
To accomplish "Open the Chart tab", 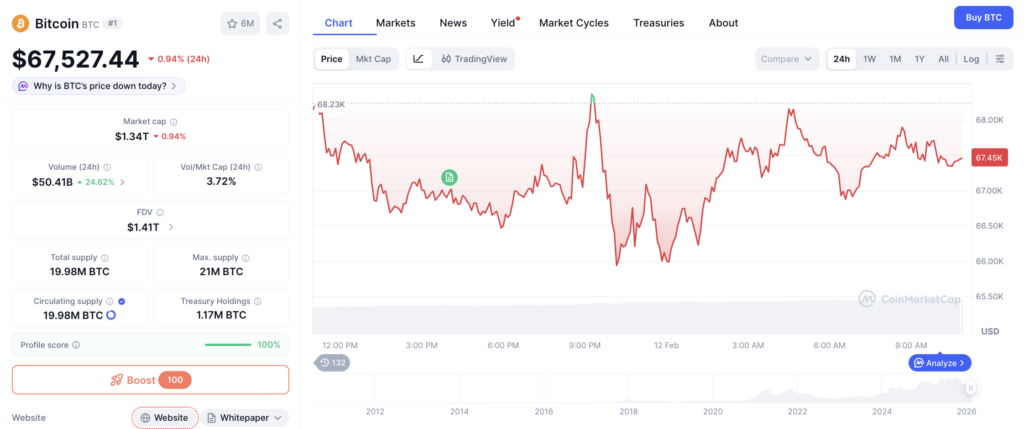I will click(338, 23).
